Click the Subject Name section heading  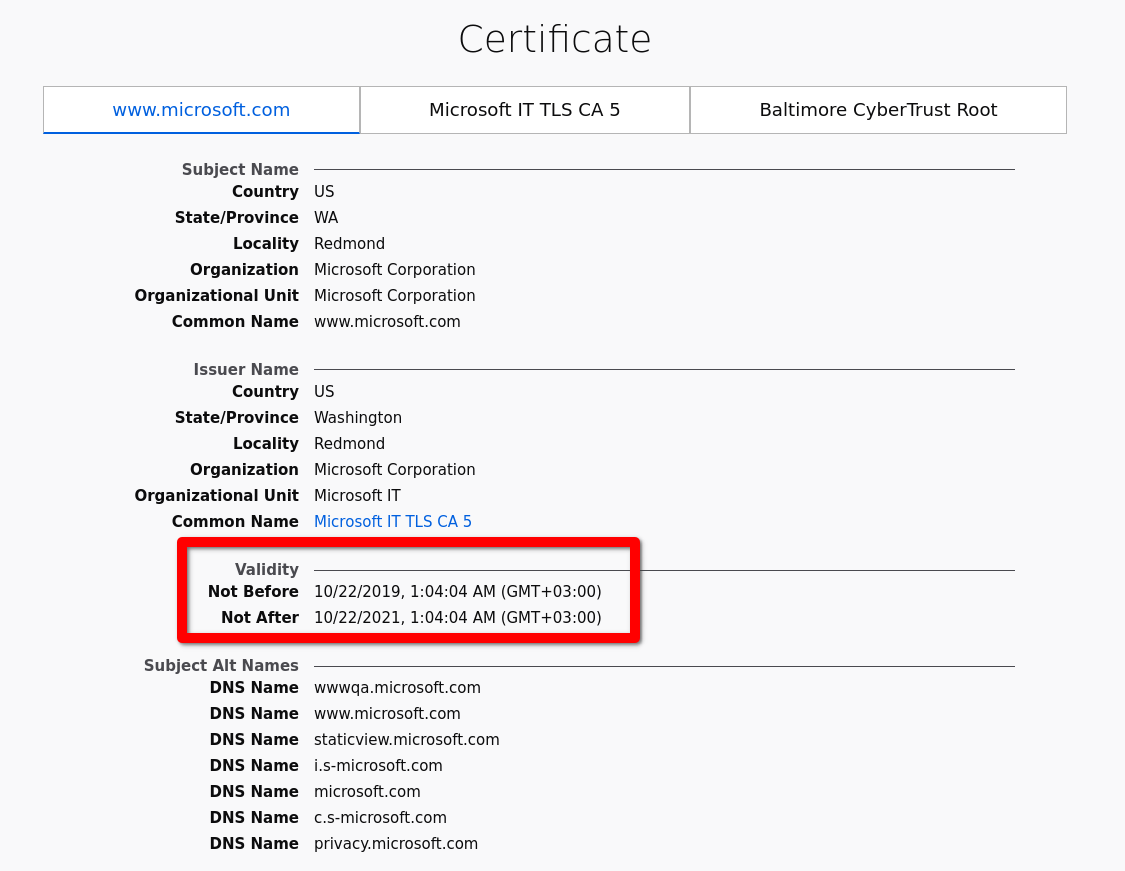point(240,169)
